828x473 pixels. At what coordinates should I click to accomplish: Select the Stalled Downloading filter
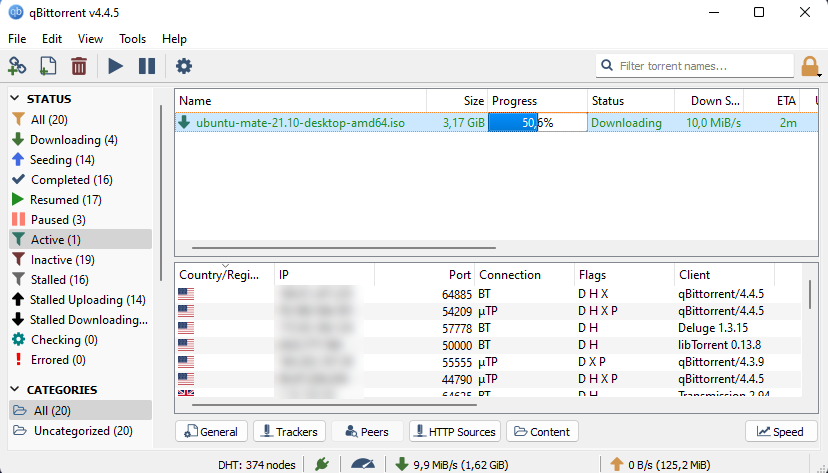[x=80, y=320]
